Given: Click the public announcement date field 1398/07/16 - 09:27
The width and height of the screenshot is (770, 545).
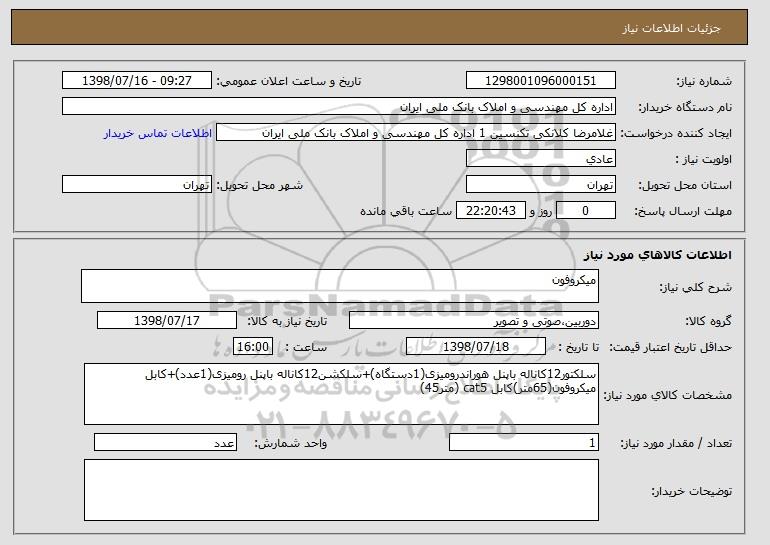Looking at the screenshot, I should pyautogui.click(x=137, y=81).
